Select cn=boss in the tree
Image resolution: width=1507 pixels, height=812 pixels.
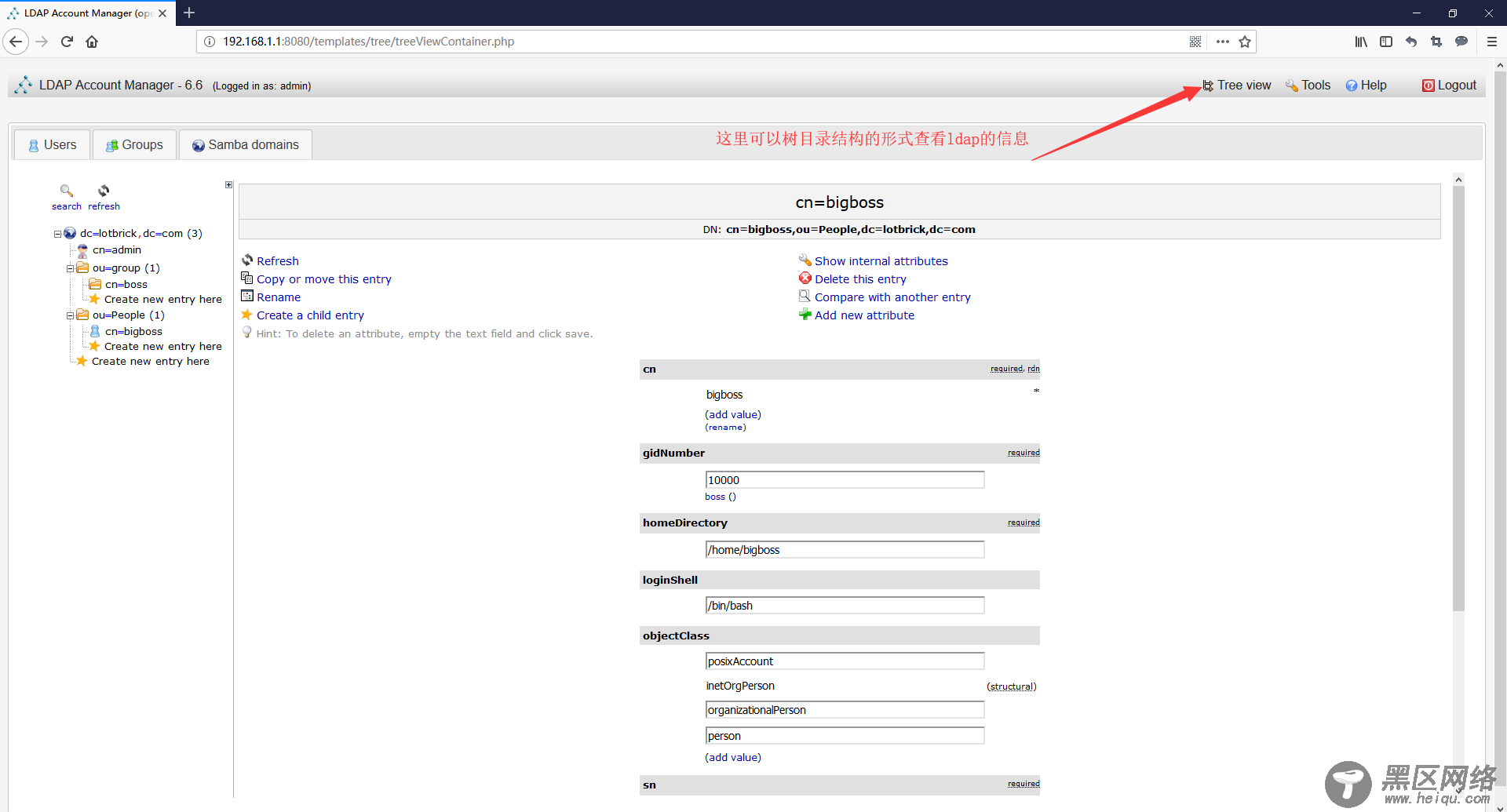pos(126,285)
